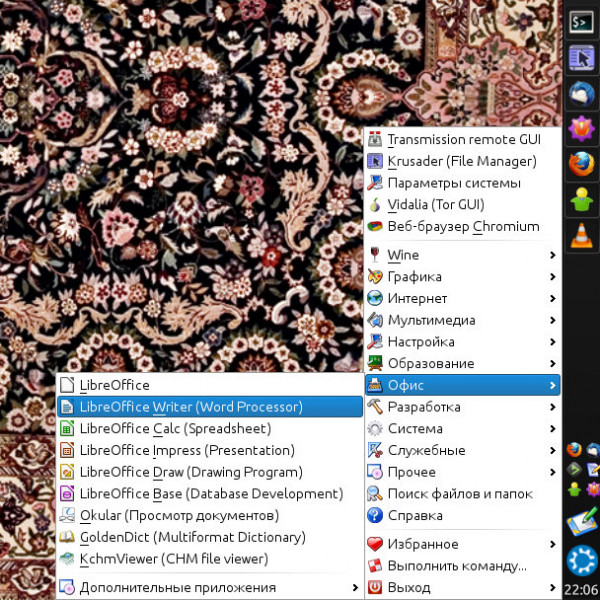Click the GoldenDict open-book icon

(67, 537)
